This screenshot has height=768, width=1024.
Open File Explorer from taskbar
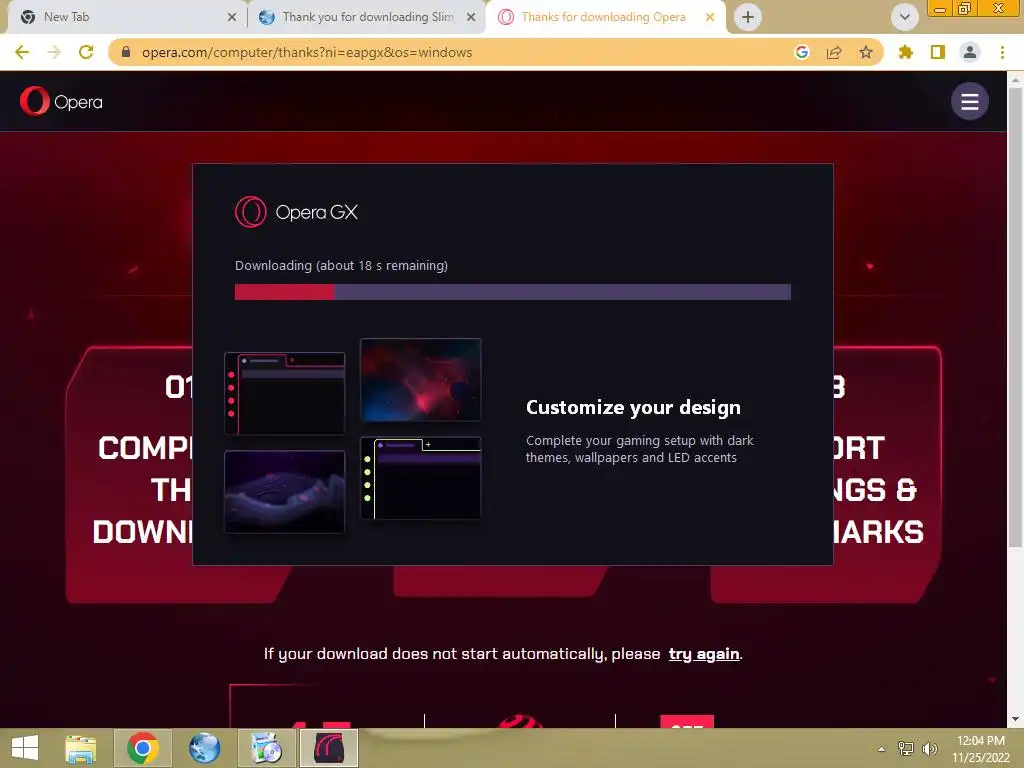point(81,748)
